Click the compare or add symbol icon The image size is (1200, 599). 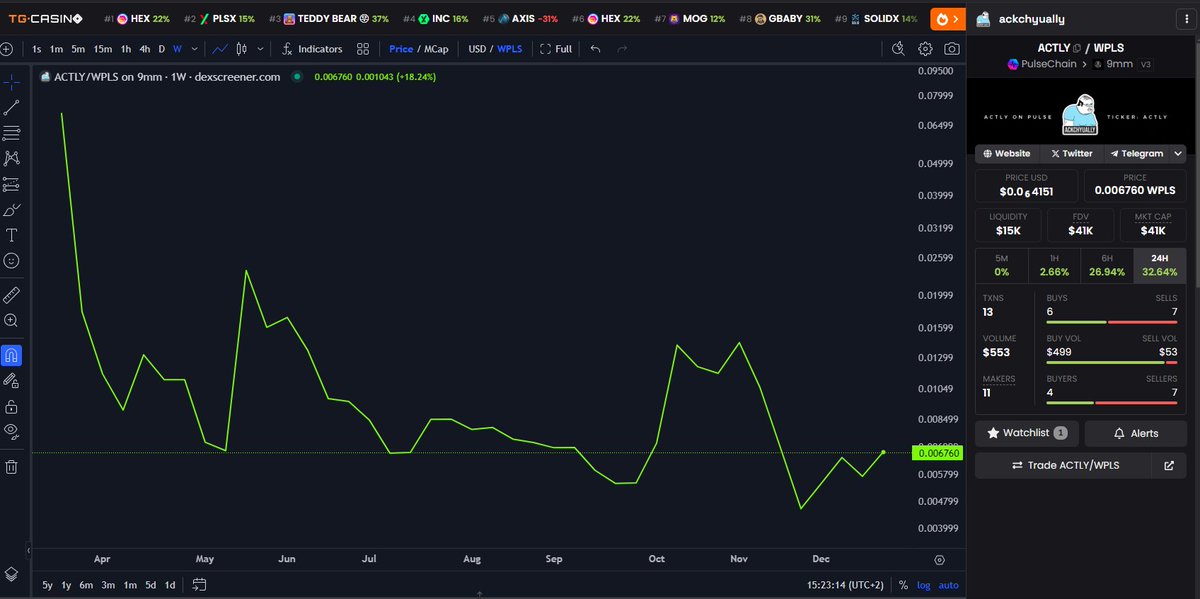[7, 49]
